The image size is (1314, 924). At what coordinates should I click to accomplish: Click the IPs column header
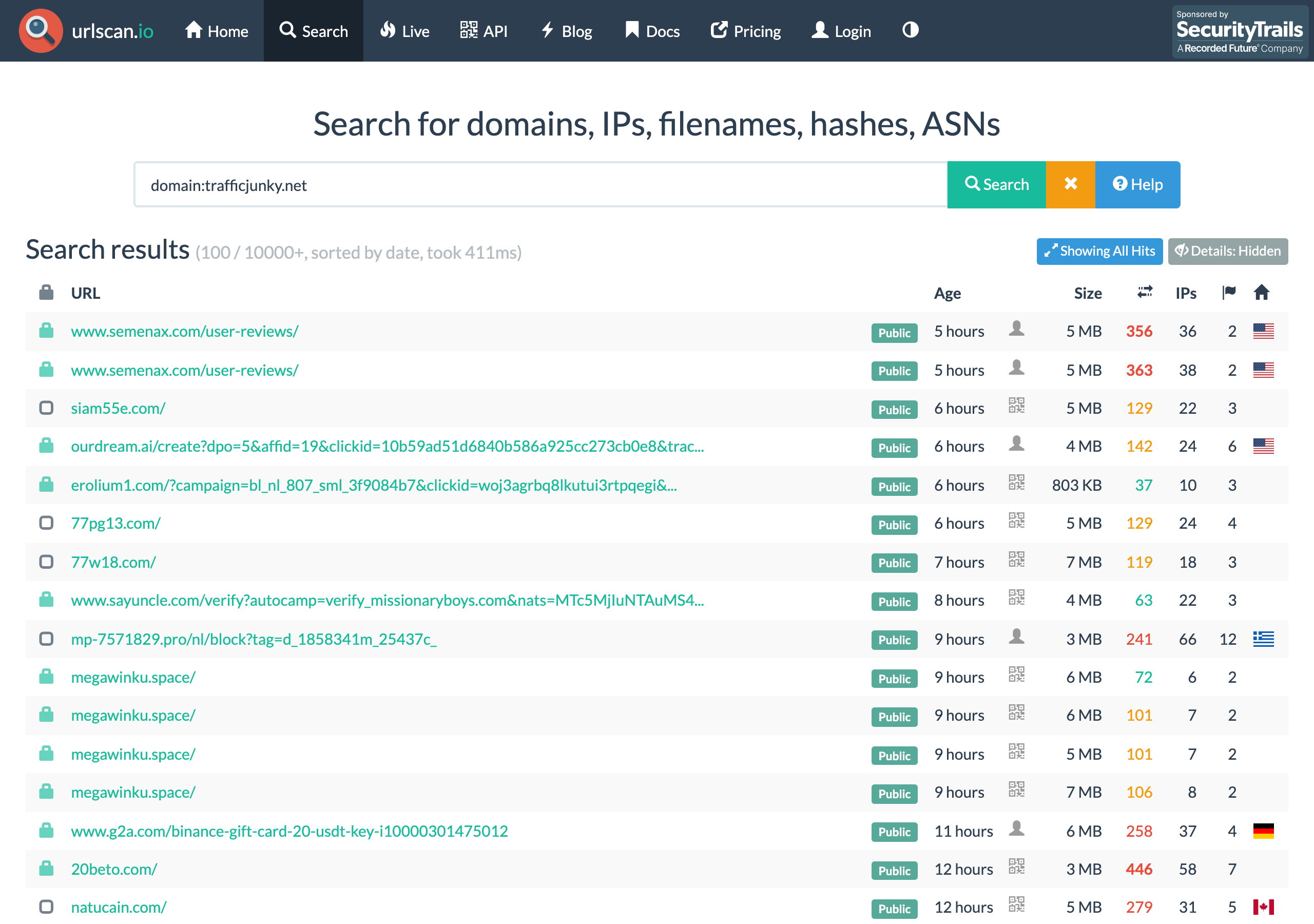click(x=1186, y=293)
